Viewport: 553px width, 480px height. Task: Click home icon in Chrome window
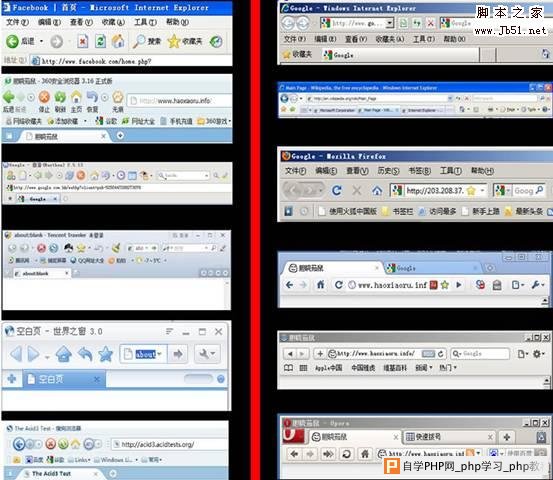pos(321,285)
